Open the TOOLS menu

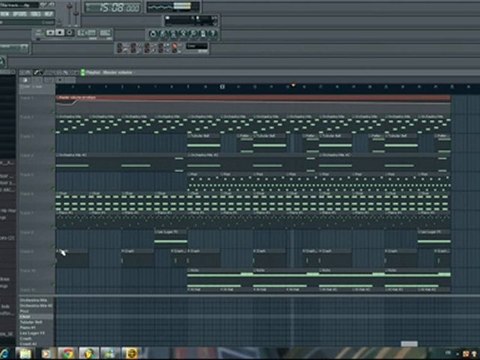tap(35, 14)
